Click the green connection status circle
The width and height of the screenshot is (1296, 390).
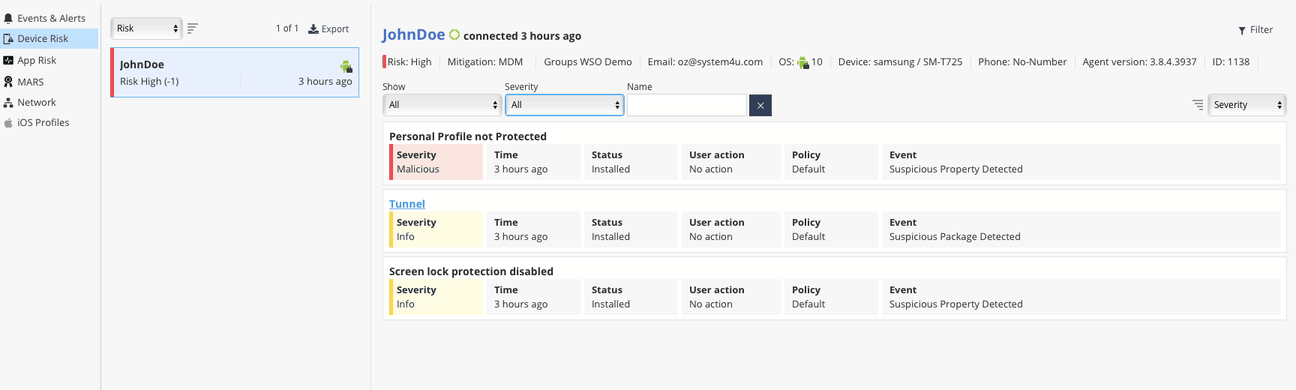pos(454,35)
